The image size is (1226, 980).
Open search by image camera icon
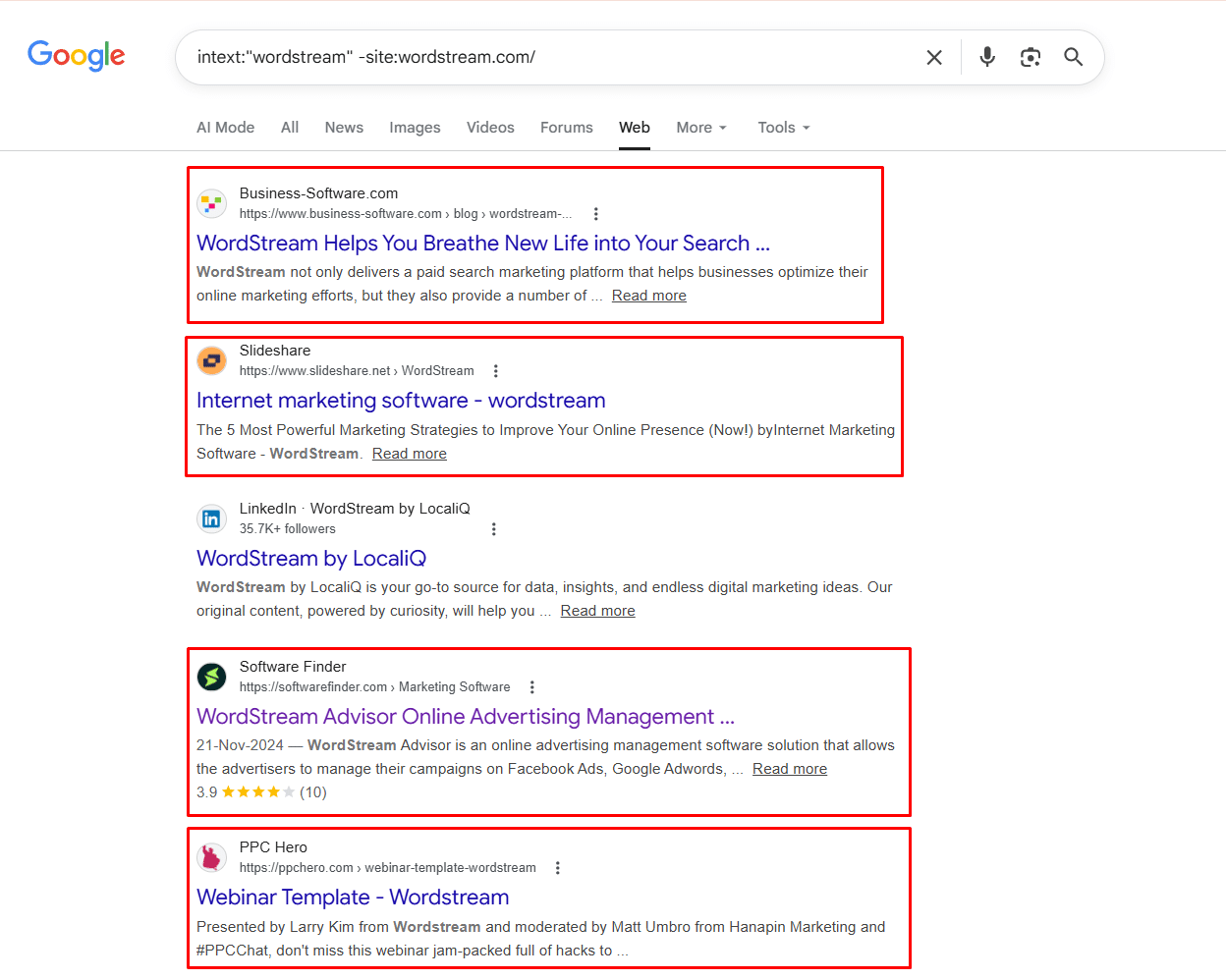coord(1031,57)
